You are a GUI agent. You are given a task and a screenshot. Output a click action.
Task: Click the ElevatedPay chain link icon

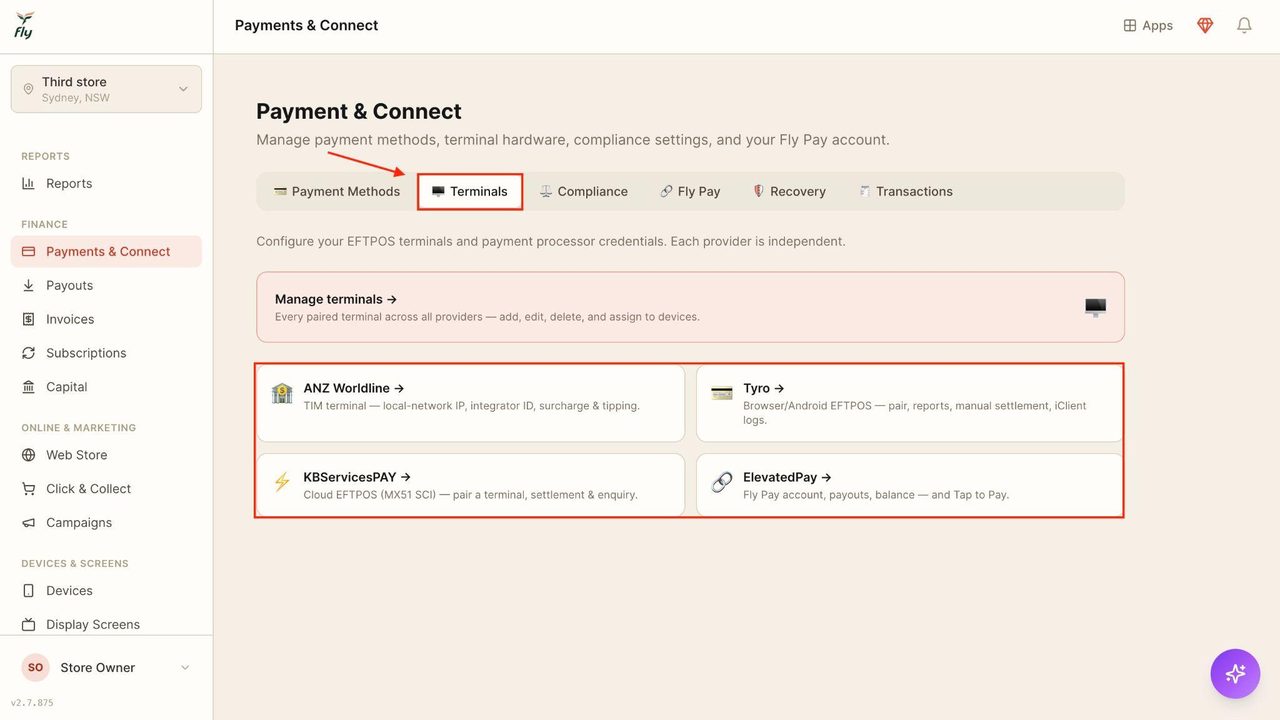point(722,483)
